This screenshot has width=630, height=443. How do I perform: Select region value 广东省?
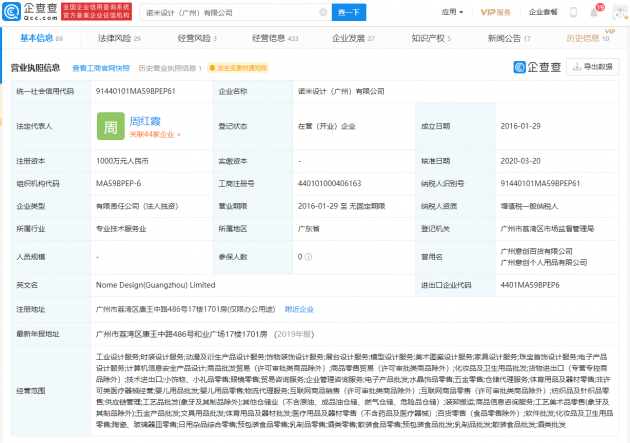pos(309,229)
